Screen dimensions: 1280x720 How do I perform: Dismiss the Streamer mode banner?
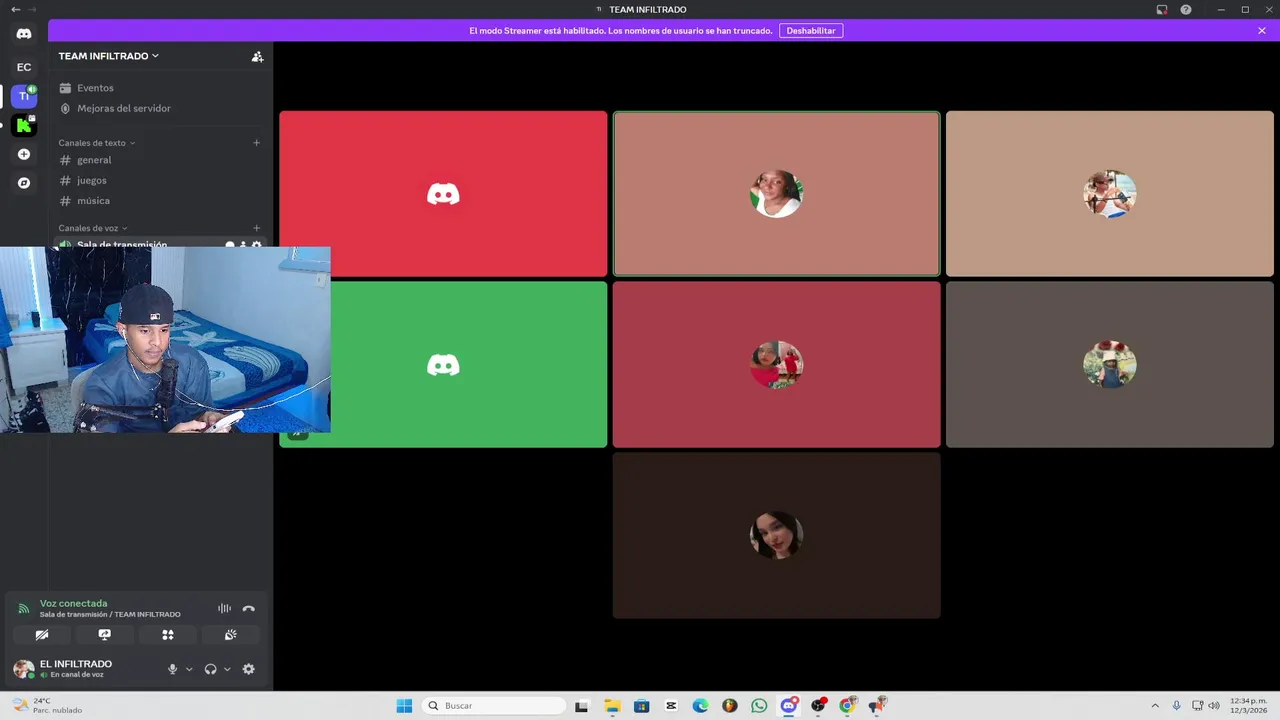(x=1262, y=31)
